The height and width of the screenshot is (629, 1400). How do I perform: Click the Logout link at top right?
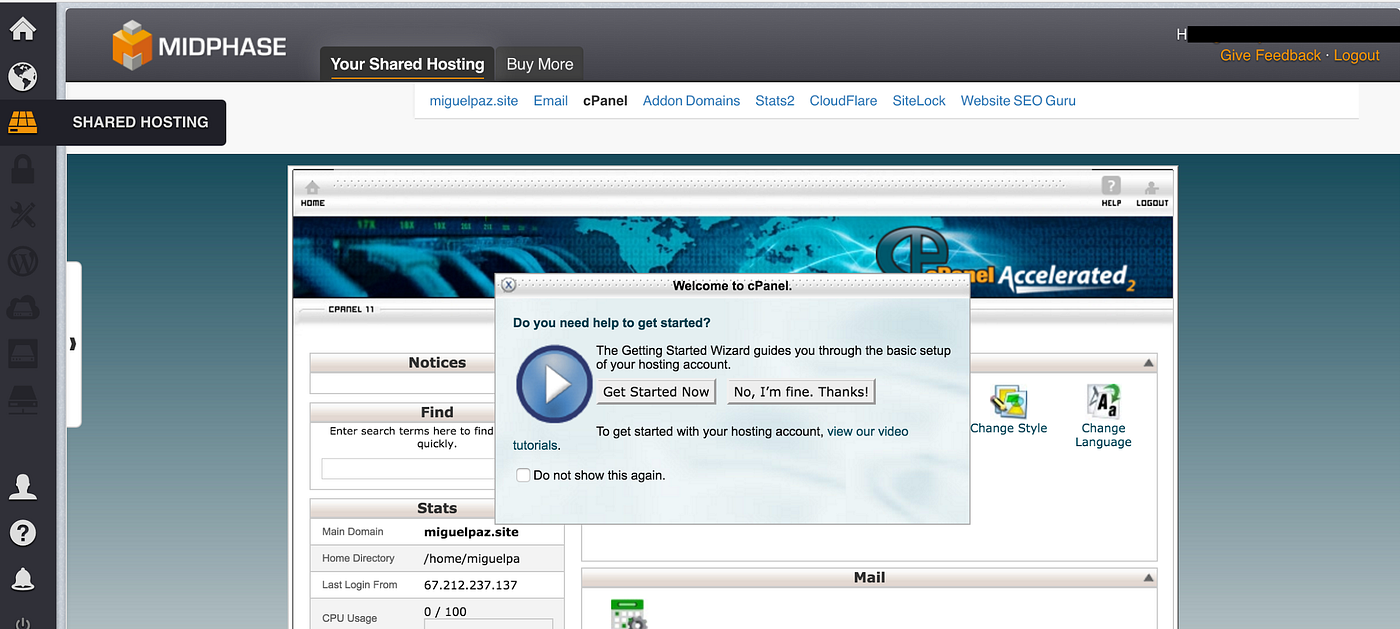coord(1356,56)
